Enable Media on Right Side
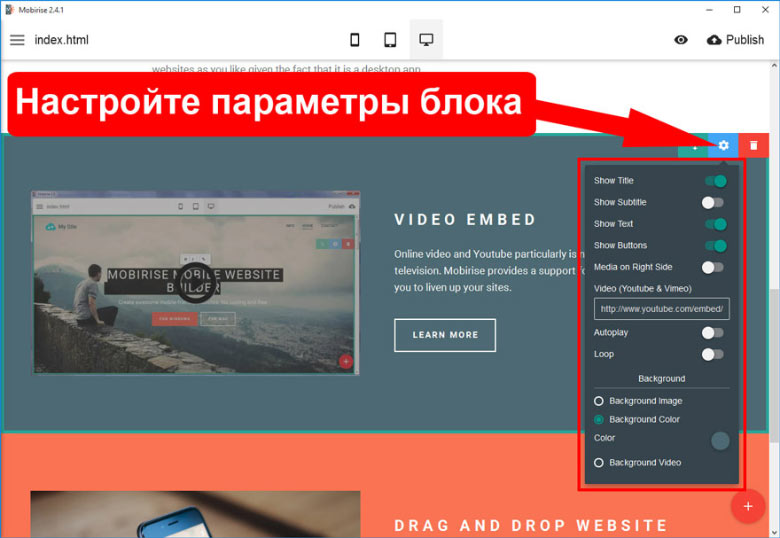Screen dimensions: 780x538 712,267
